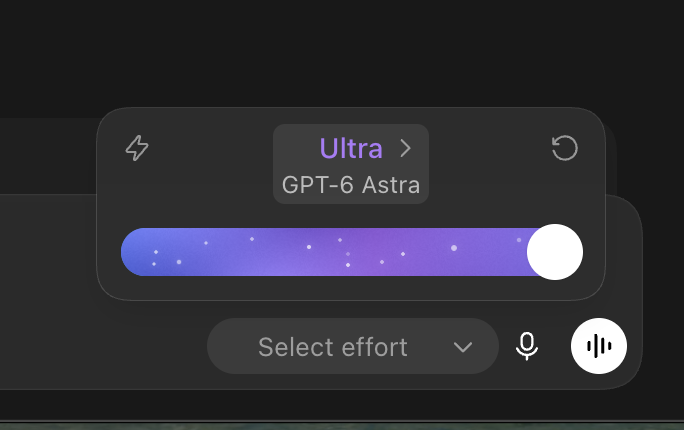
Task: Click the Select effort placeholder text
Action: [333, 347]
